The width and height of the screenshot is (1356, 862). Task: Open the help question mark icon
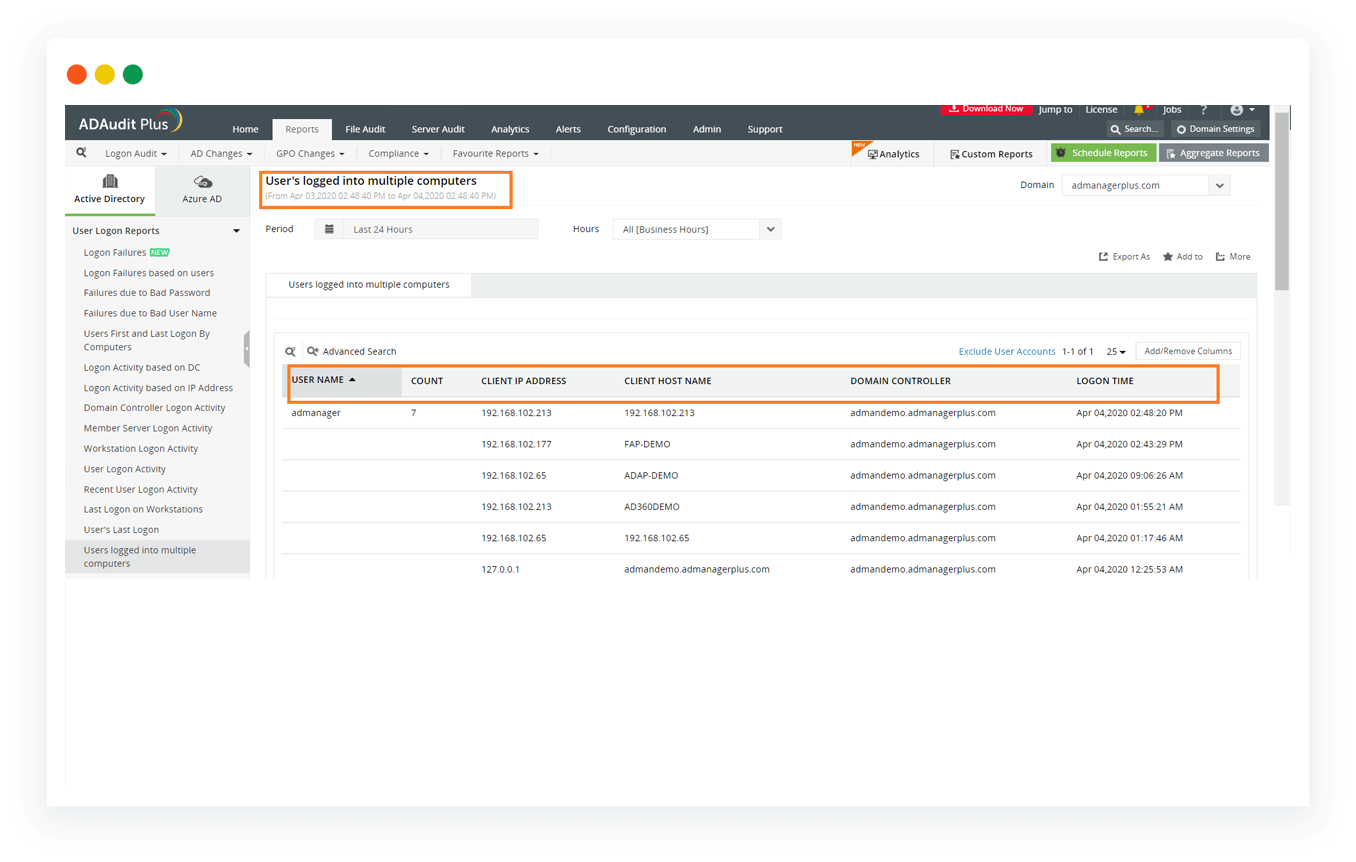(1203, 109)
